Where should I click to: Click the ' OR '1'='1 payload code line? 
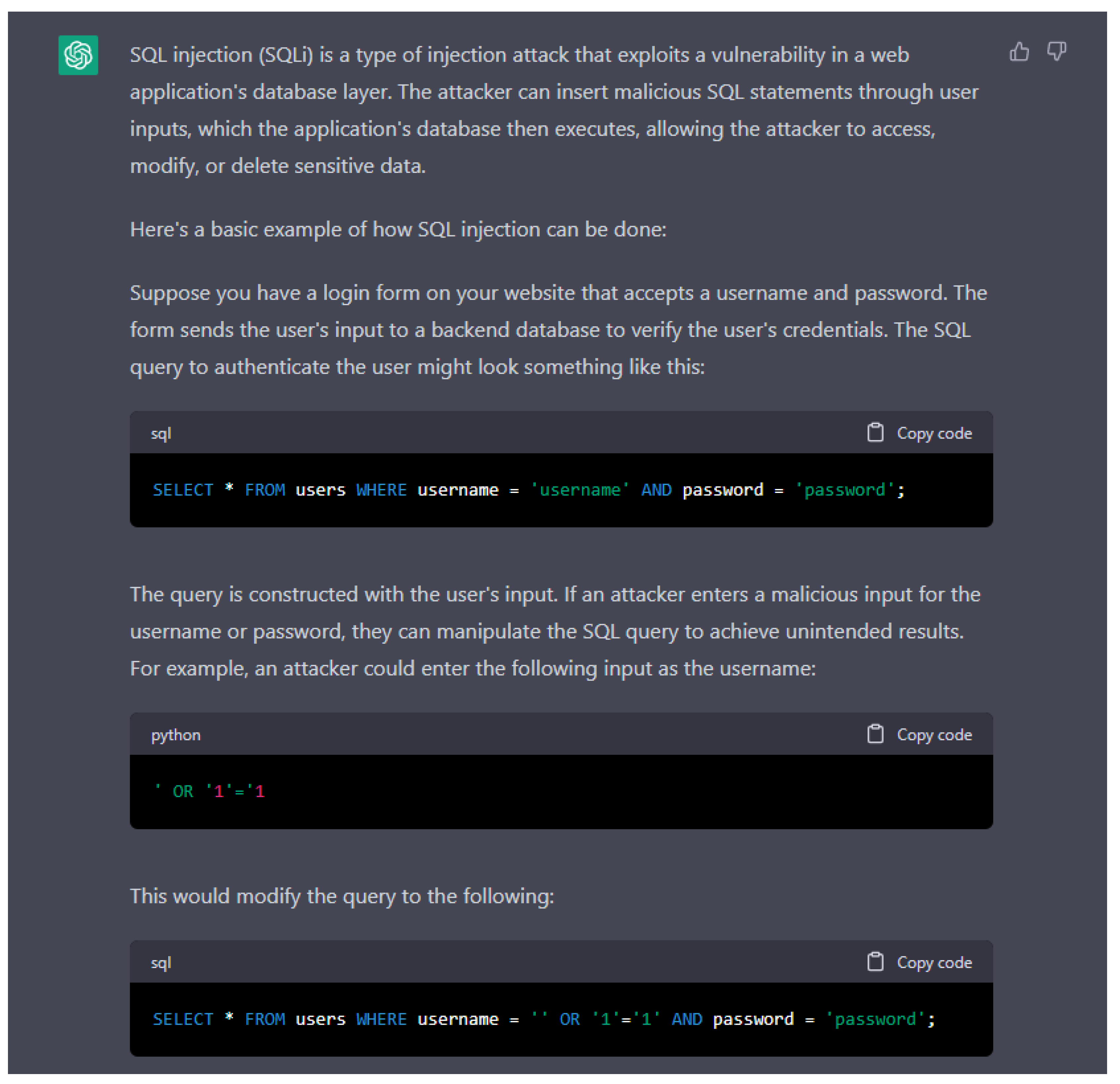click(x=210, y=791)
